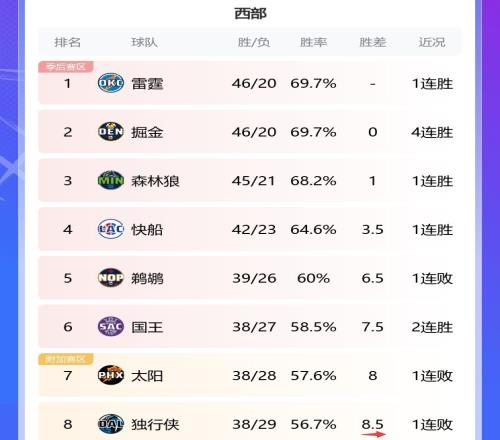Click the 胜率 column header
The width and height of the screenshot is (500, 440).
coord(313,42)
